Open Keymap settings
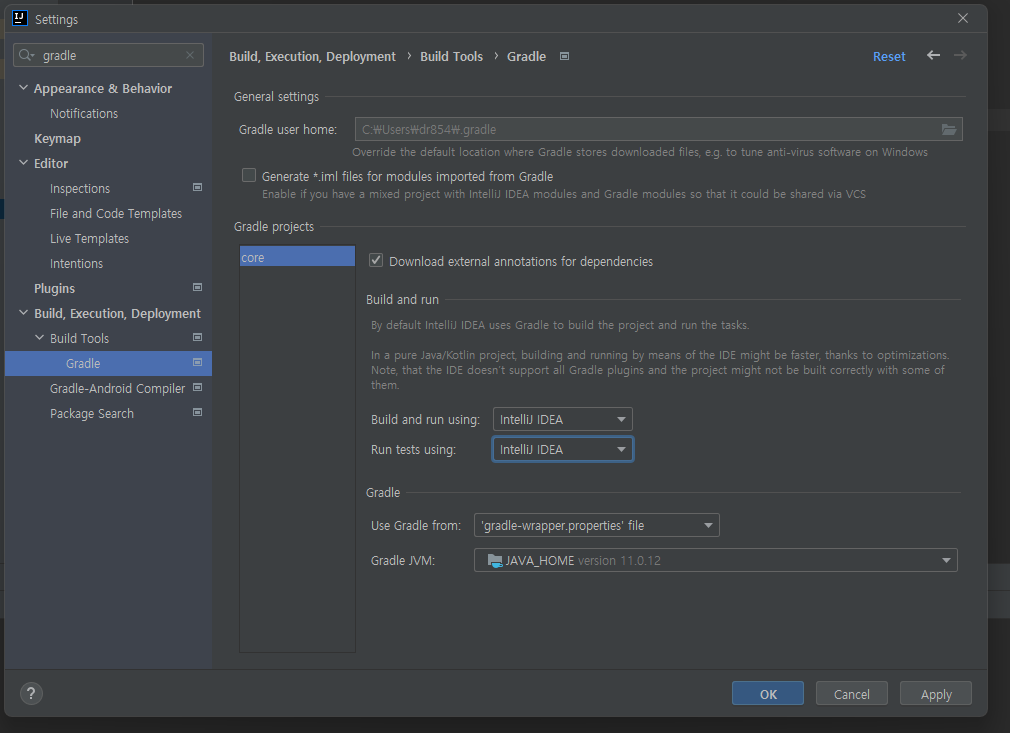Image resolution: width=1010 pixels, height=733 pixels. [57, 138]
